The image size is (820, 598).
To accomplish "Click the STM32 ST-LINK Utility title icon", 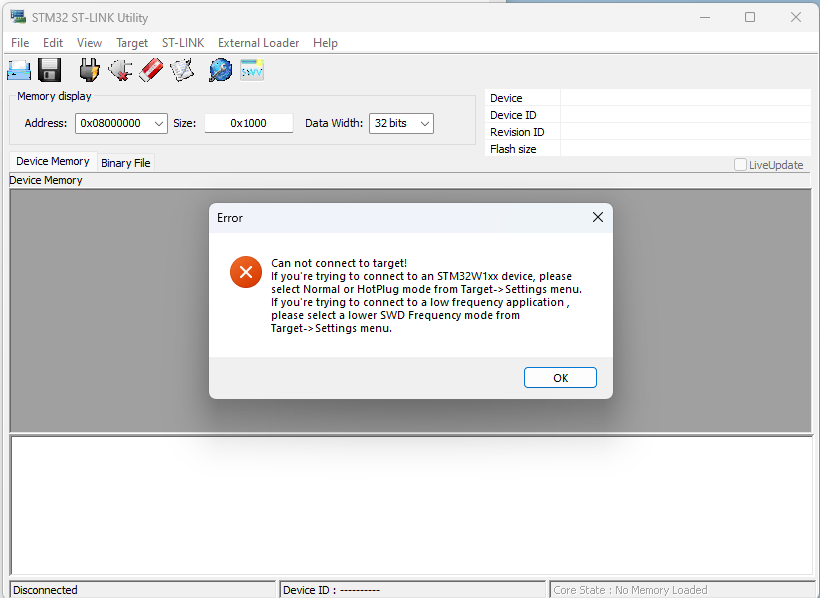I will [18, 17].
